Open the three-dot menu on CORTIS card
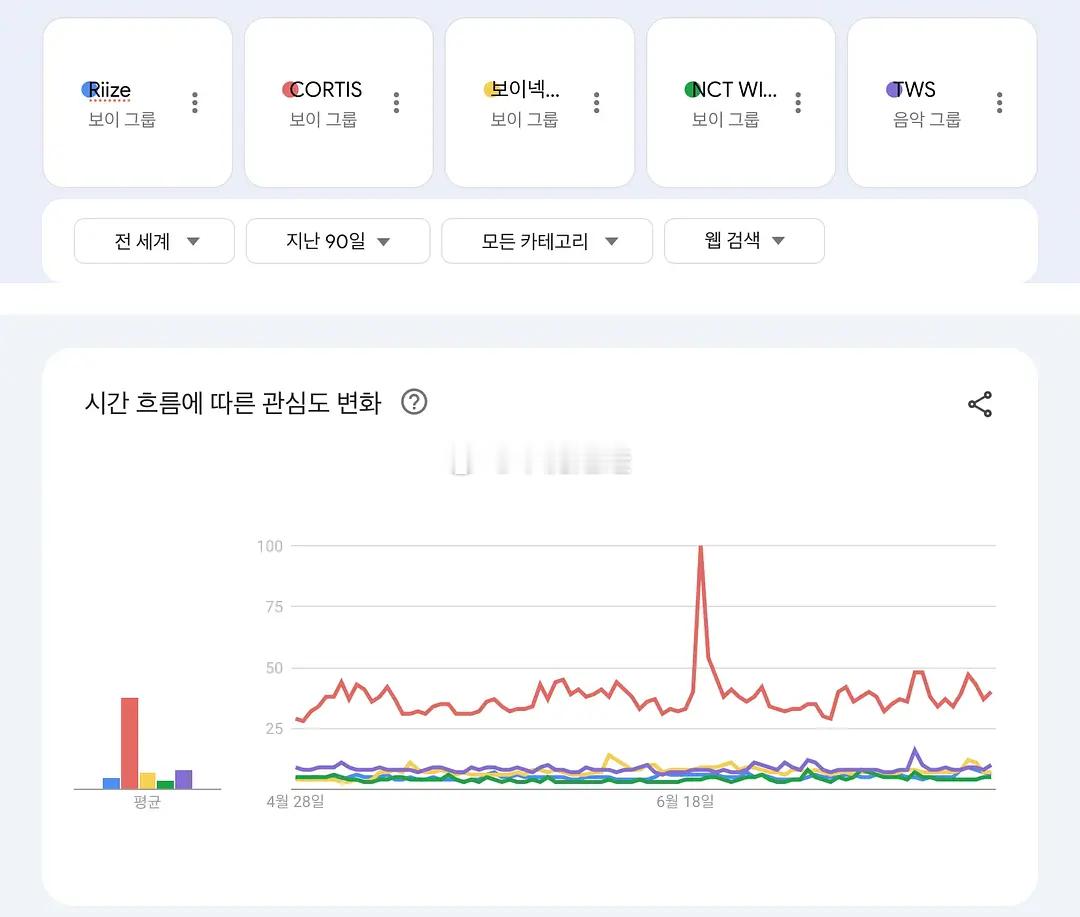Viewport: 1080px width, 917px height. [396, 103]
